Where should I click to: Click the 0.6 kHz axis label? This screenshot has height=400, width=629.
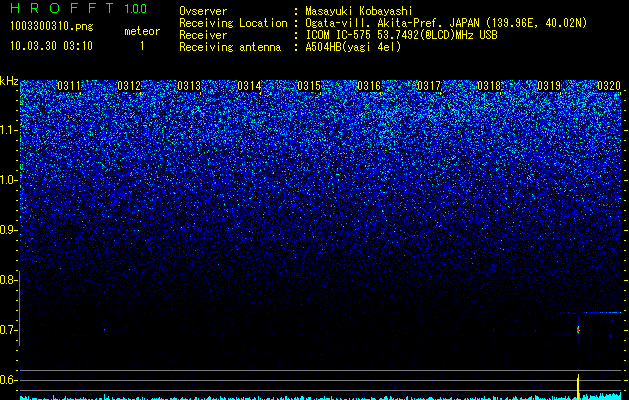tap(7, 380)
